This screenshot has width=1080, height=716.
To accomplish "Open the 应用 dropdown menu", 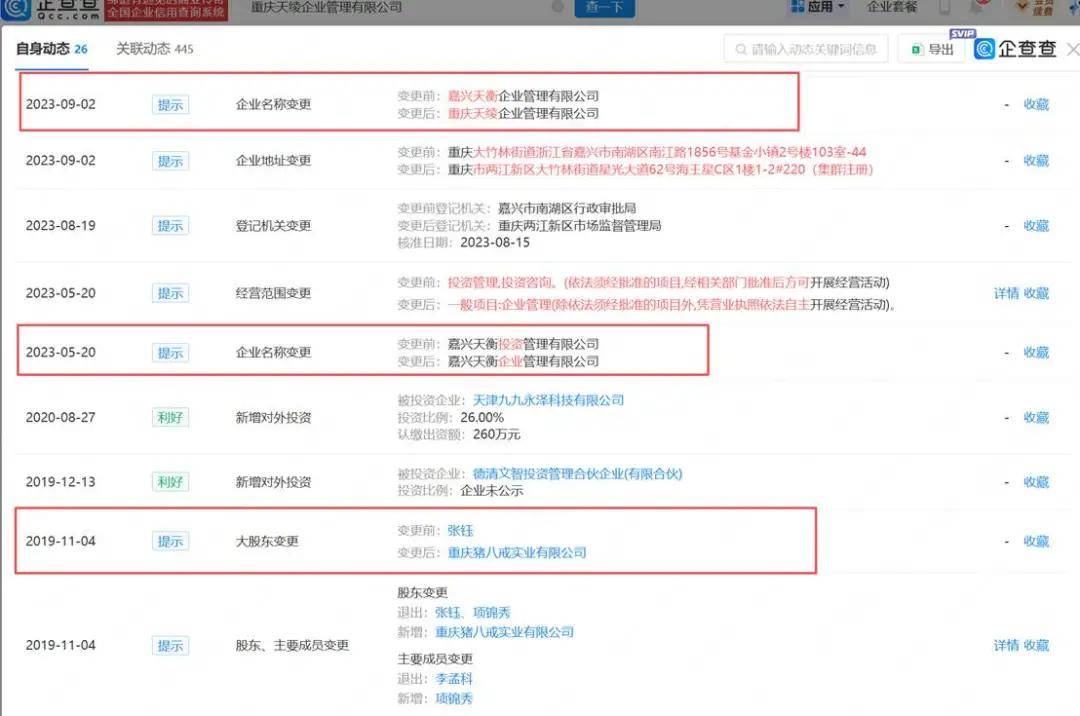I will (818, 7).
